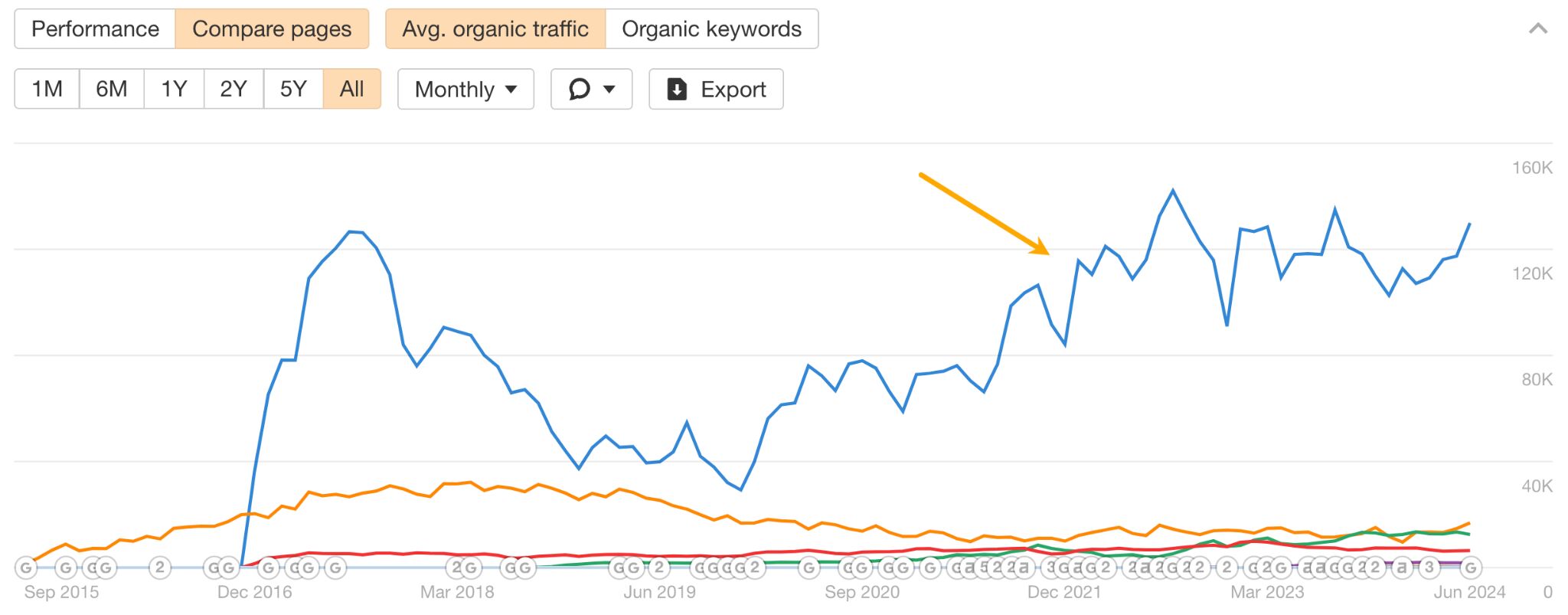The height and width of the screenshot is (615, 1568).
Task: Click the Compare pages button
Action: pos(273,28)
